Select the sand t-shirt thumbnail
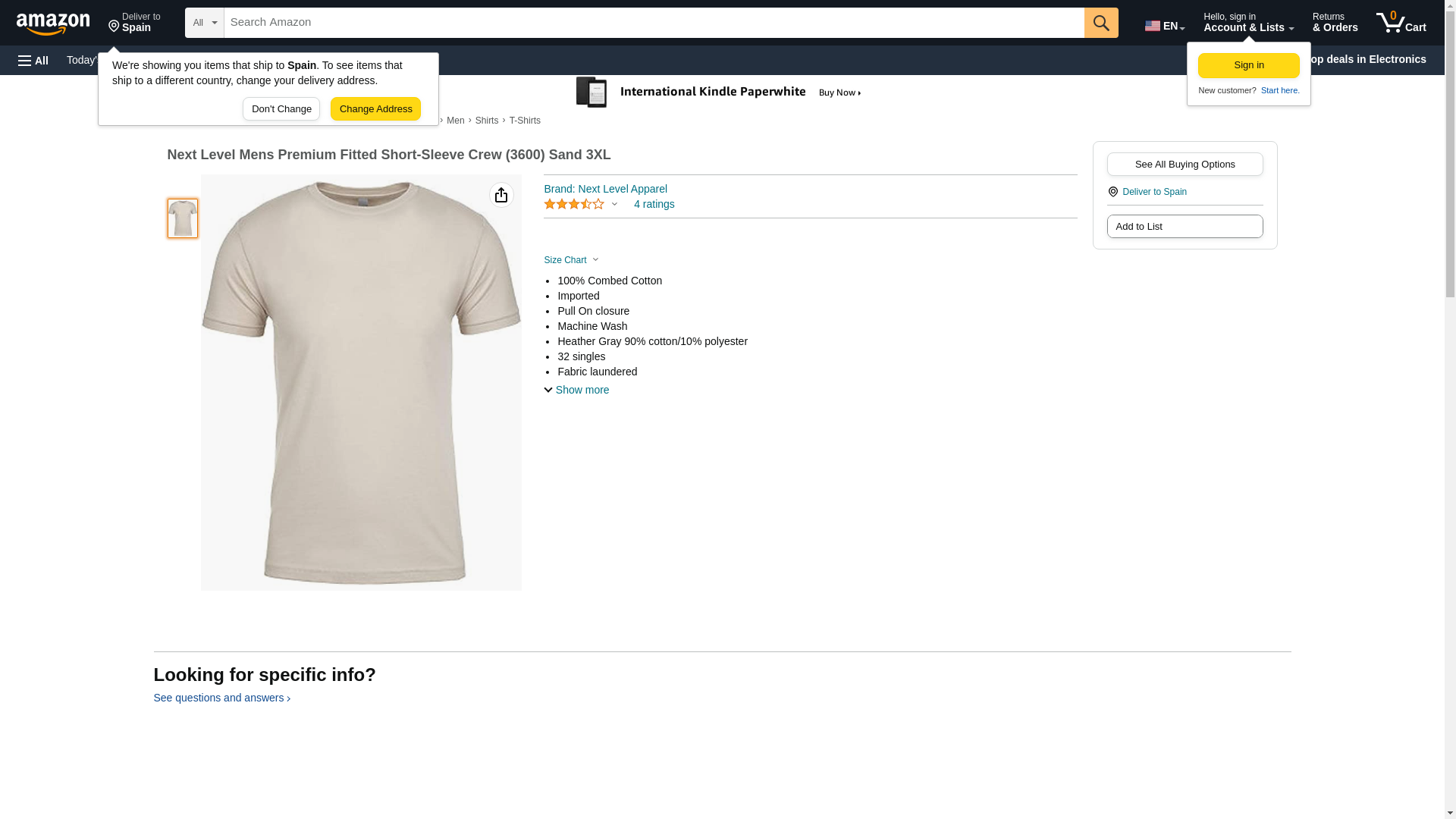Screen dimensions: 1456x819 183,218
